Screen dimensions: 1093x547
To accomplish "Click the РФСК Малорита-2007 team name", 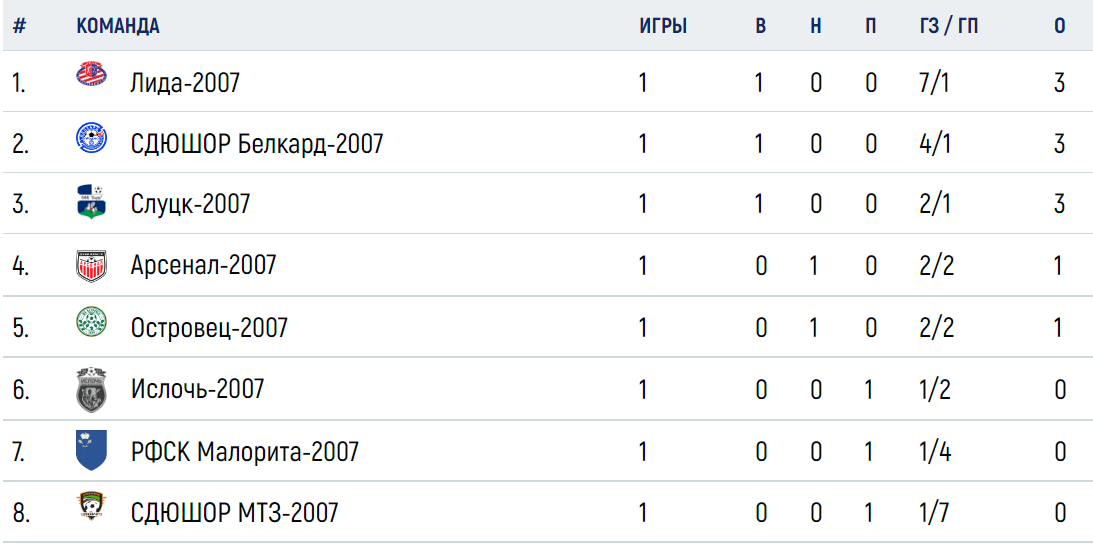I will (x=245, y=451).
